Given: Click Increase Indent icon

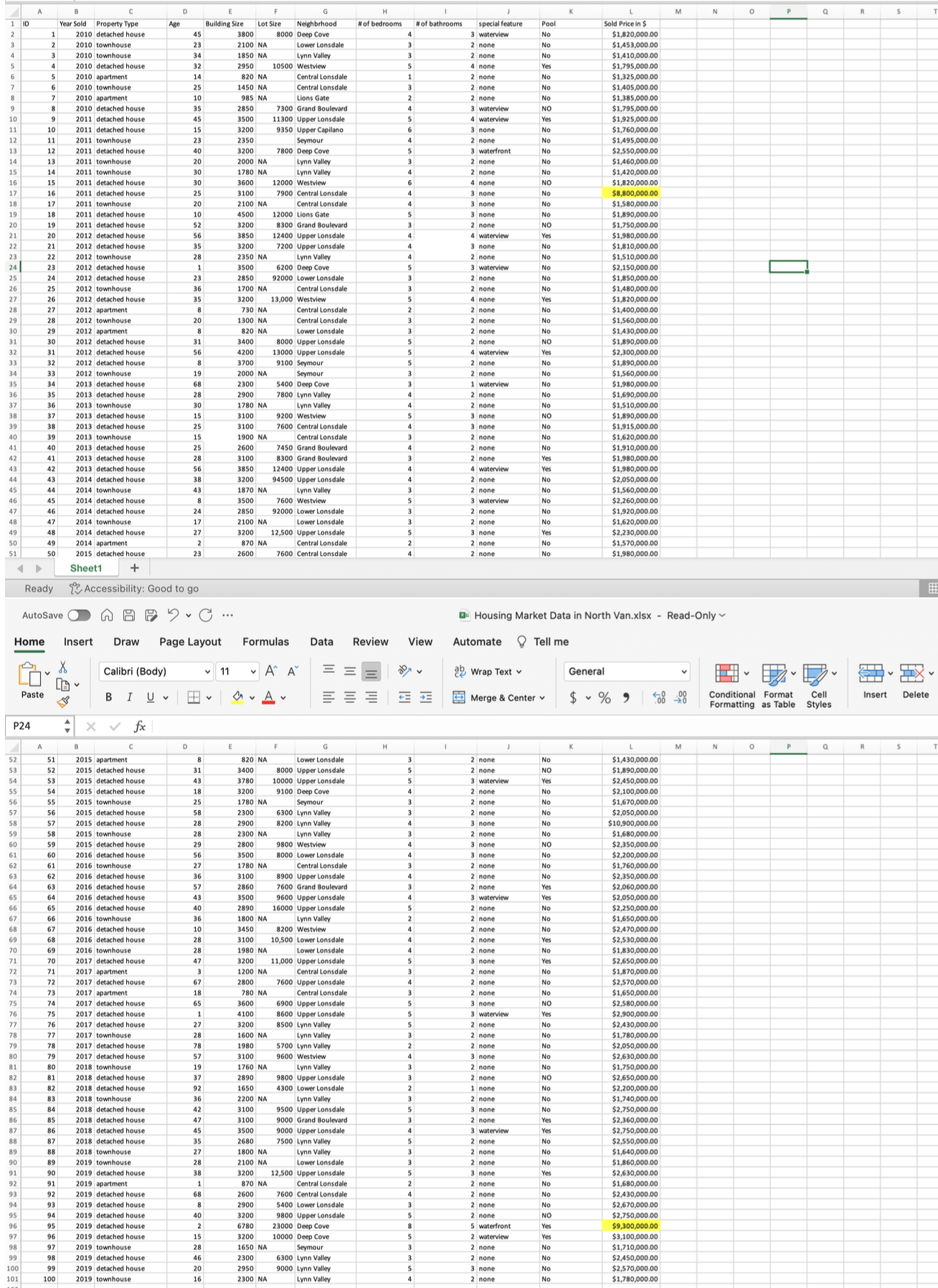Looking at the screenshot, I should pyautogui.click(x=426, y=697).
